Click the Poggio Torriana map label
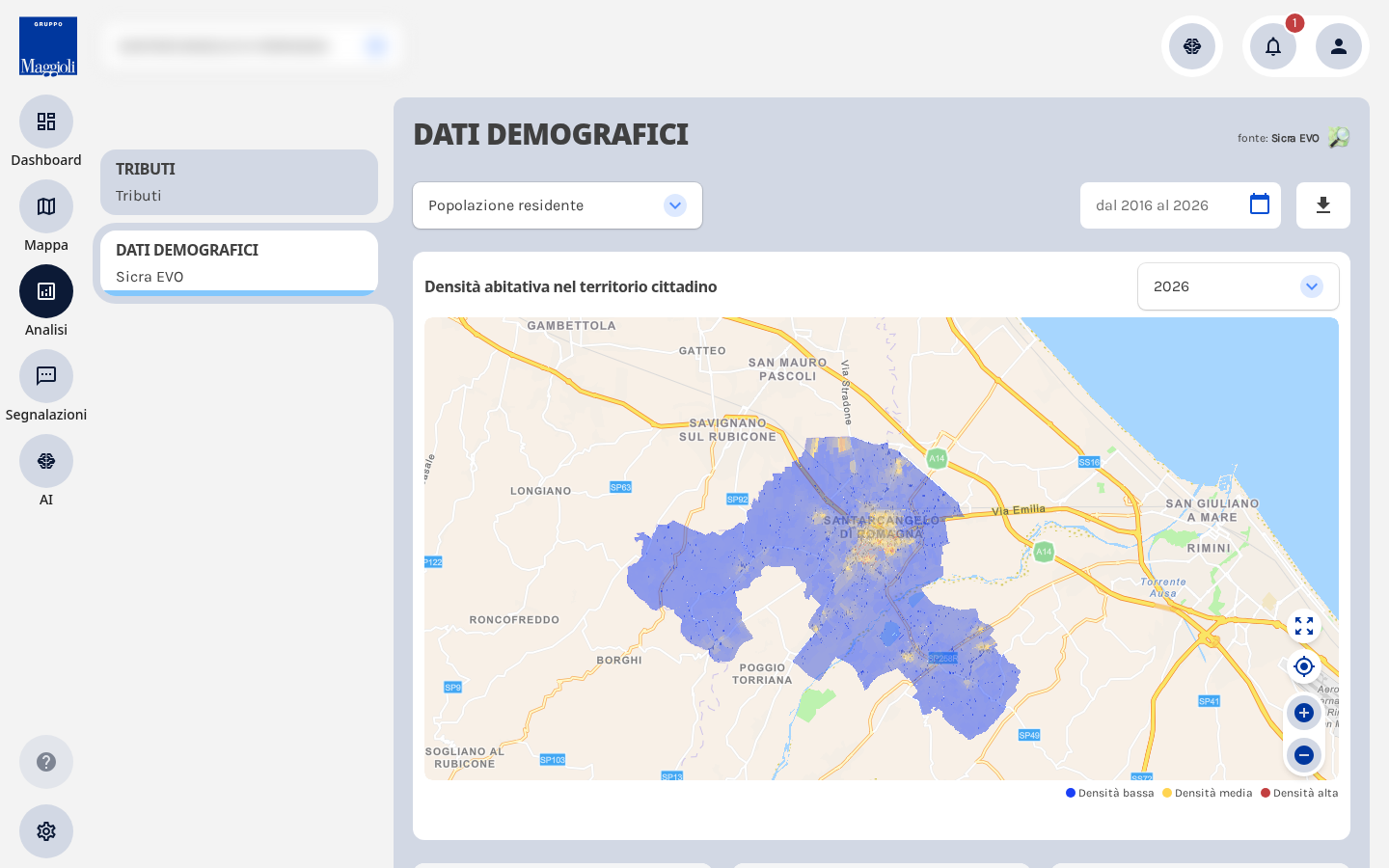The width and height of the screenshot is (1389, 868). (x=762, y=673)
